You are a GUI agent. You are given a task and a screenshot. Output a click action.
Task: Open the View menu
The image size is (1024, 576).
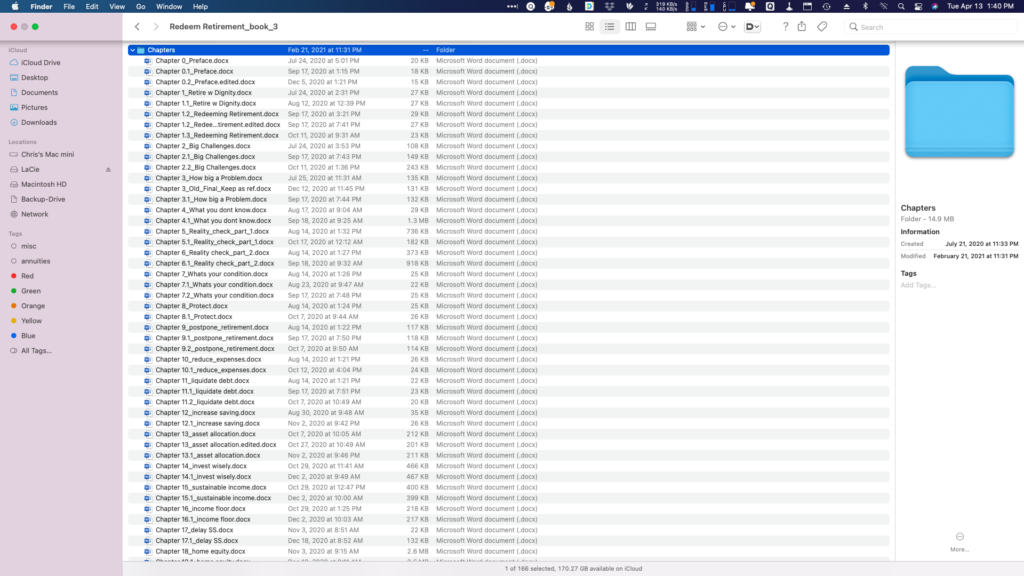117,7
